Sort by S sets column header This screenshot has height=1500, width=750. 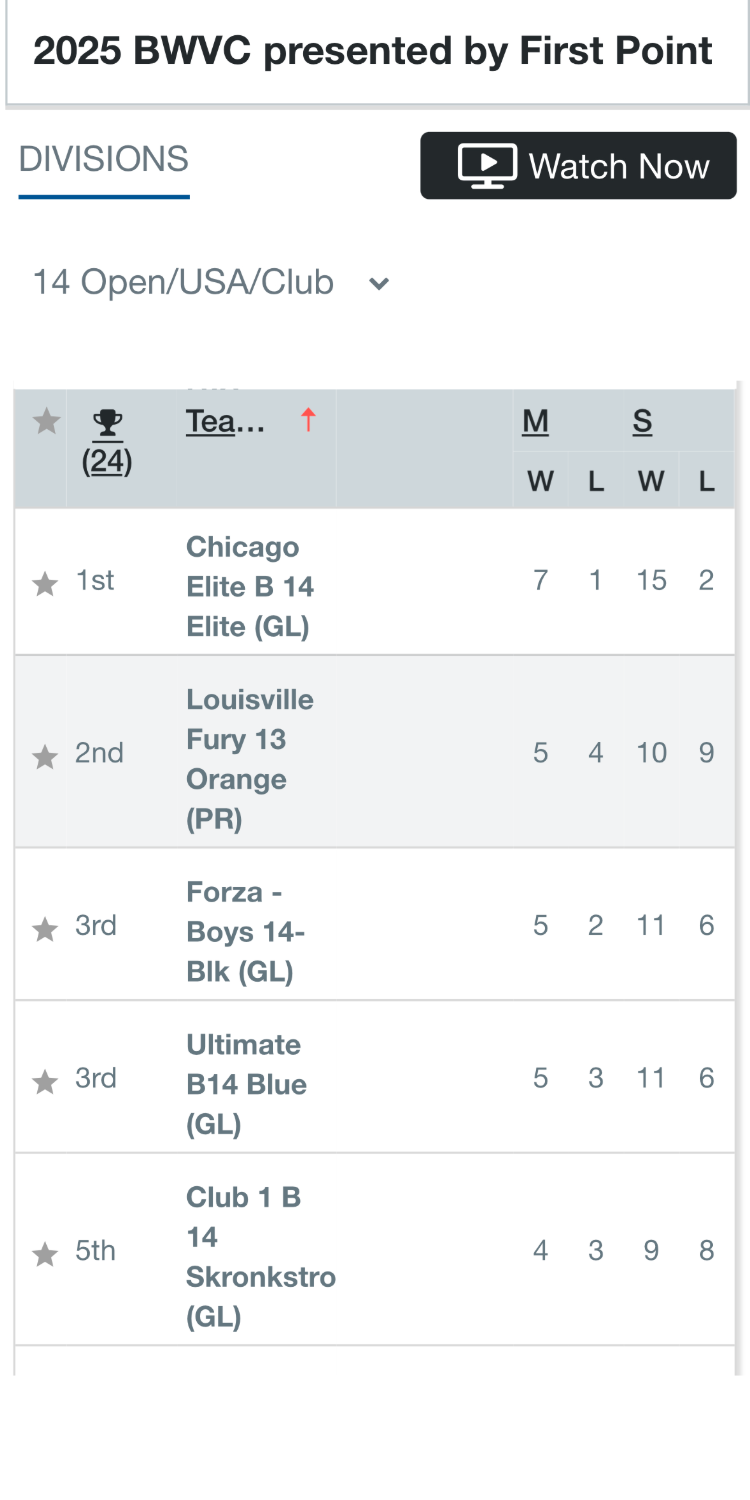click(642, 422)
